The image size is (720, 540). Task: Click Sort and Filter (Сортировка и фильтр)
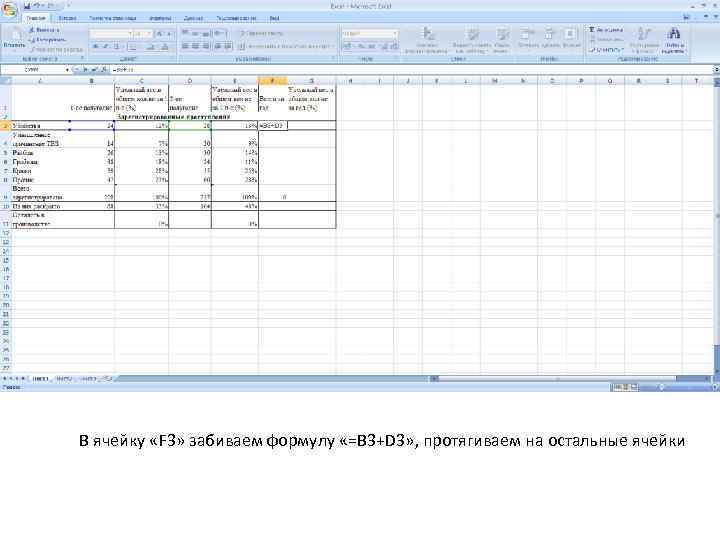click(x=644, y=39)
